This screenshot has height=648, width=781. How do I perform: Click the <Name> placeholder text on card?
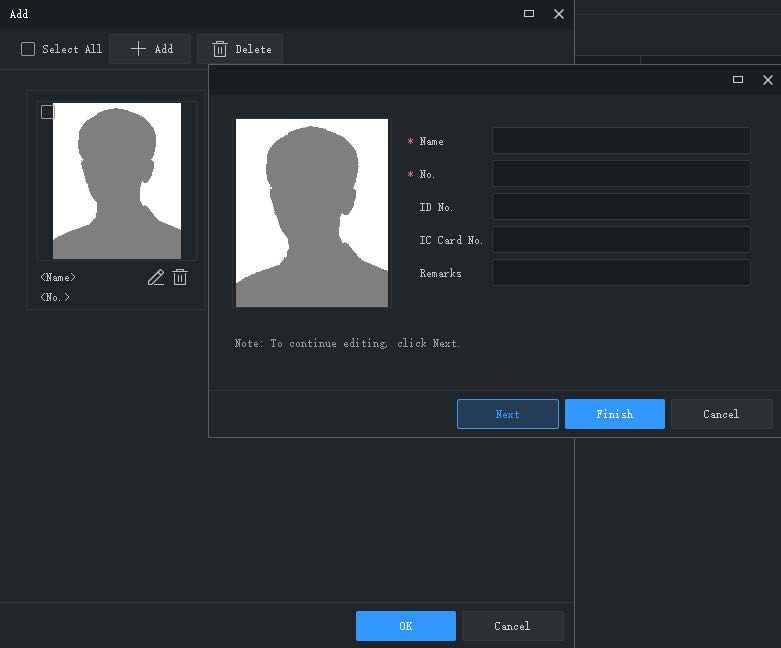click(58, 277)
